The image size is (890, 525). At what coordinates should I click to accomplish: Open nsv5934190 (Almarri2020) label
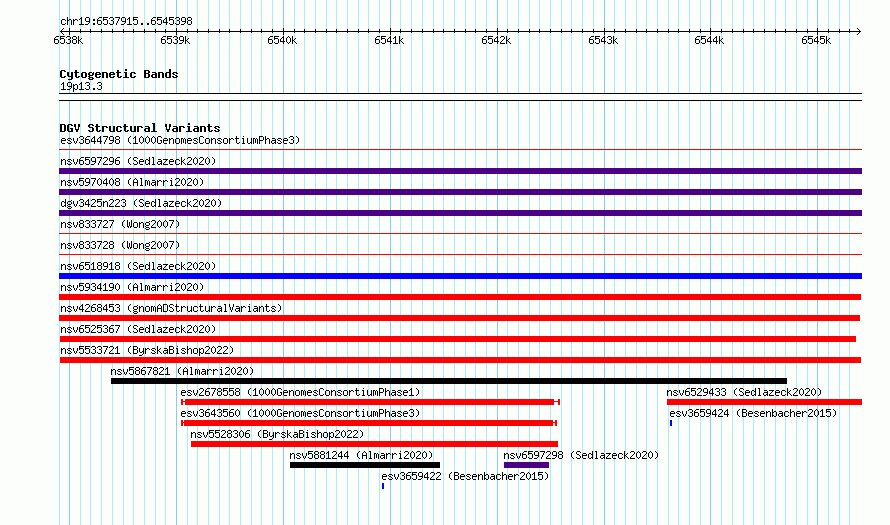pos(132,287)
